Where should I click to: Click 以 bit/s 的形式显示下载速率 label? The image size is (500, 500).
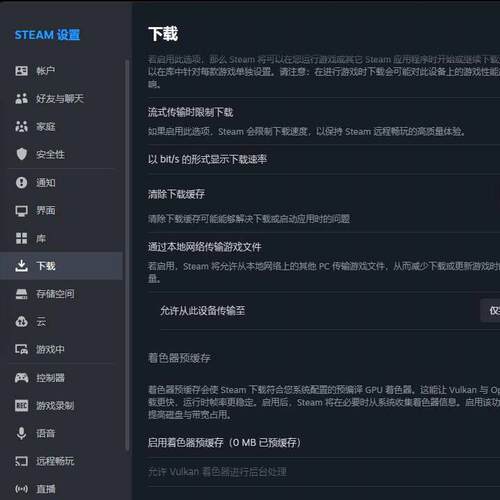click(x=207, y=159)
